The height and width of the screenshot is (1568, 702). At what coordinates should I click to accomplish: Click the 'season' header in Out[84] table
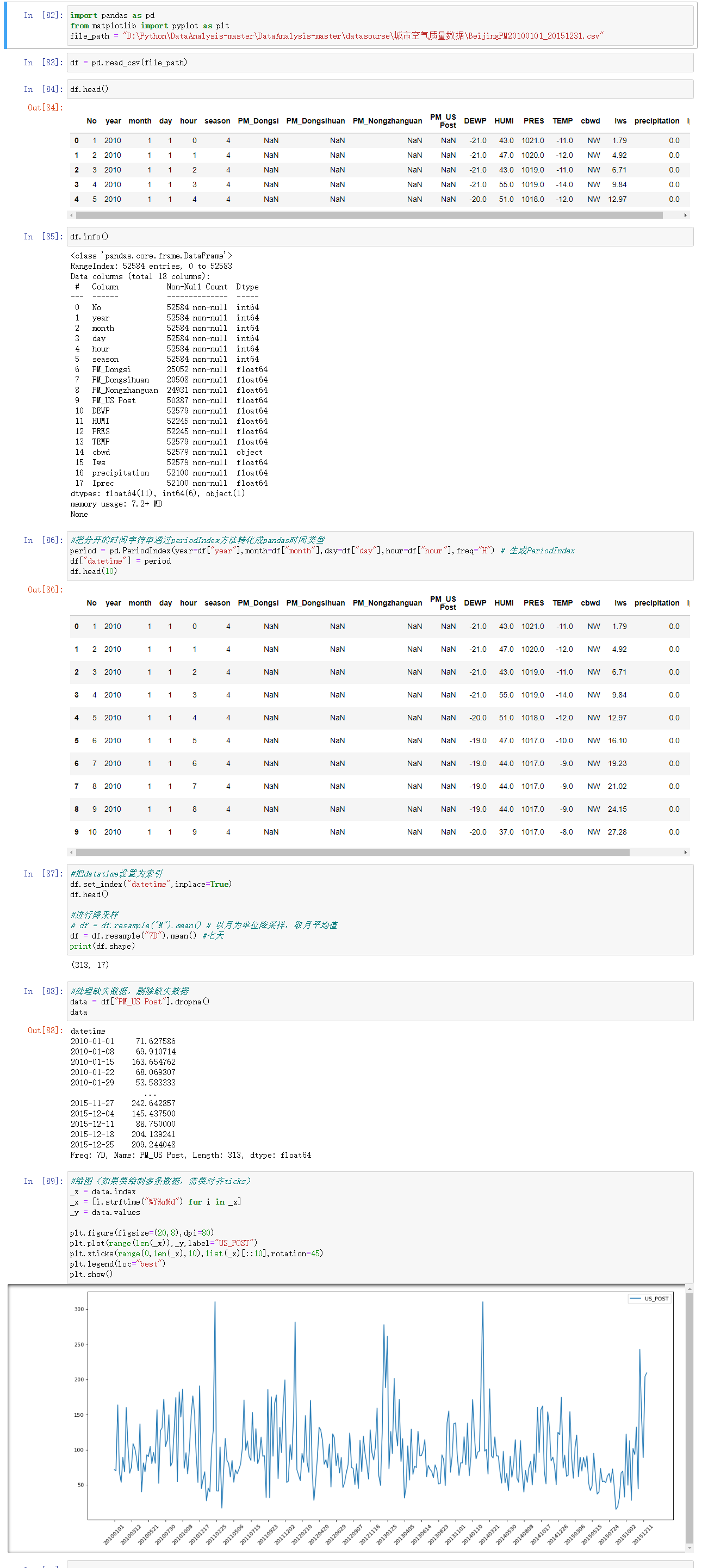tap(217, 121)
